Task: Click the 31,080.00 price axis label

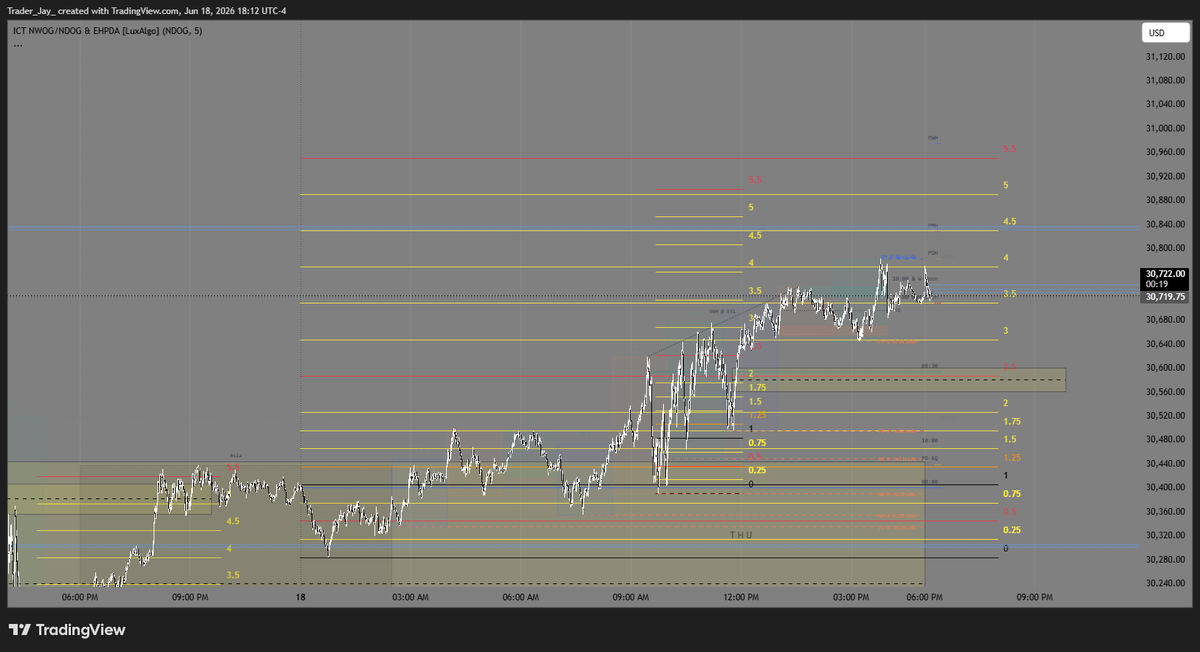Action: pyautogui.click(x=1166, y=80)
